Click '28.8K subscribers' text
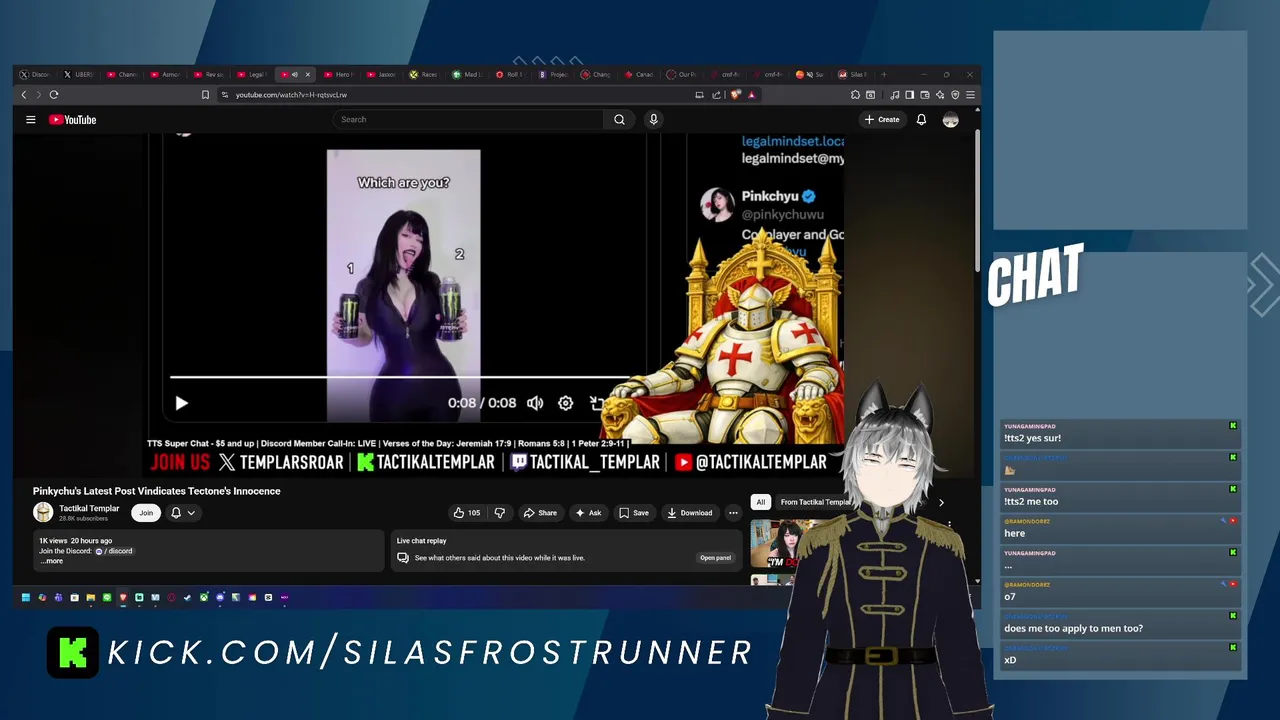Image resolution: width=1280 pixels, height=720 pixels. point(84,519)
